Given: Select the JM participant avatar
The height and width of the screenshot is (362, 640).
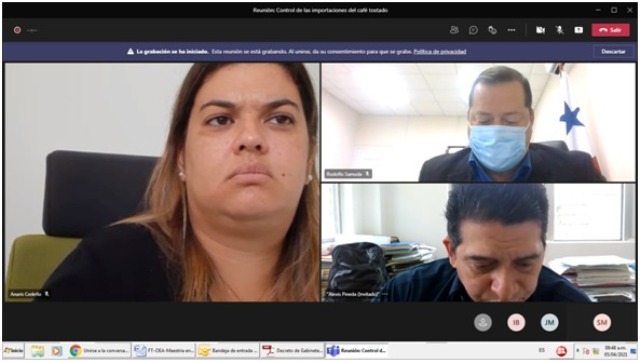Looking at the screenshot, I should pos(549,322).
